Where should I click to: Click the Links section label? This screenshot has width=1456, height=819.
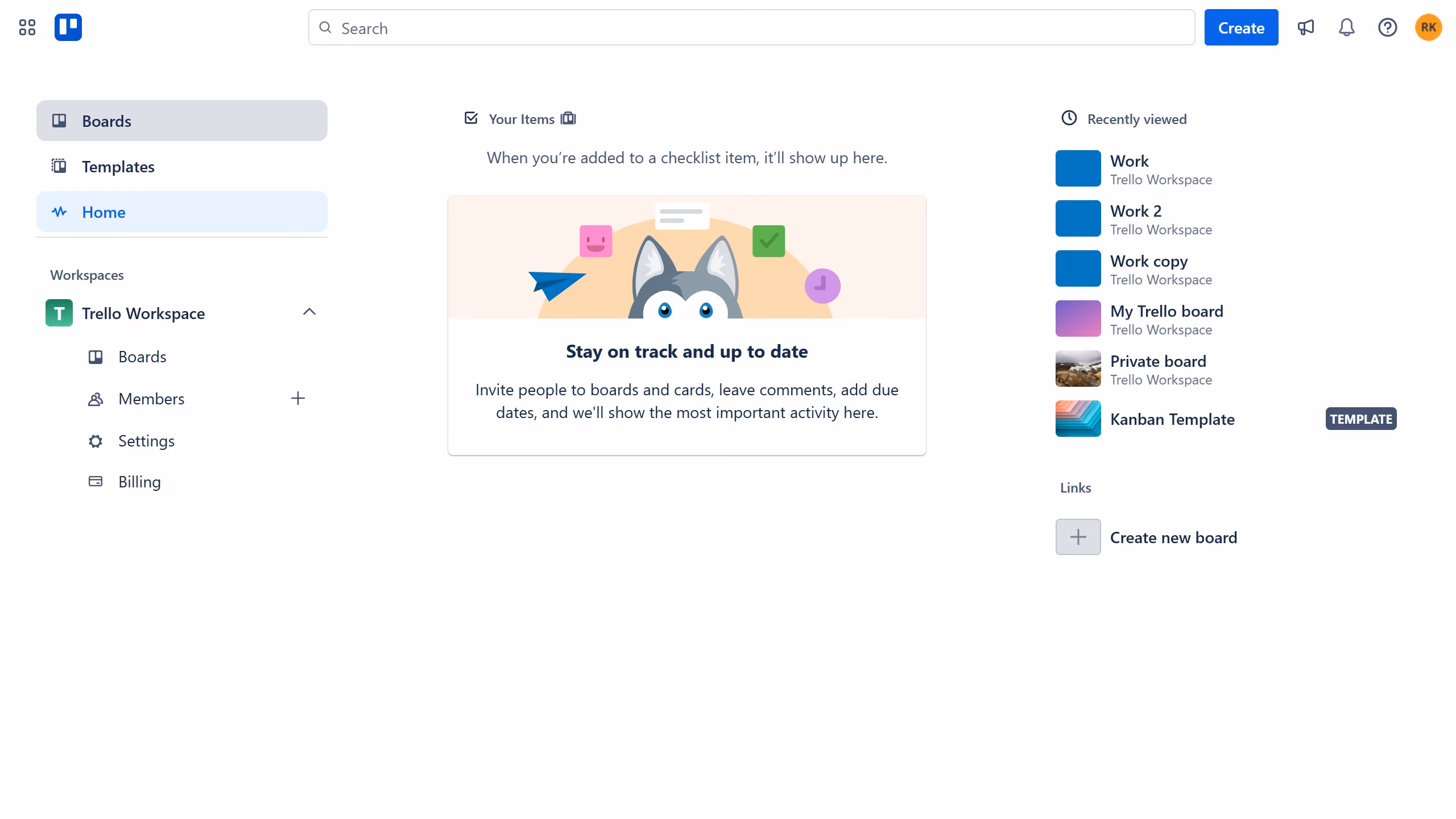point(1076,487)
